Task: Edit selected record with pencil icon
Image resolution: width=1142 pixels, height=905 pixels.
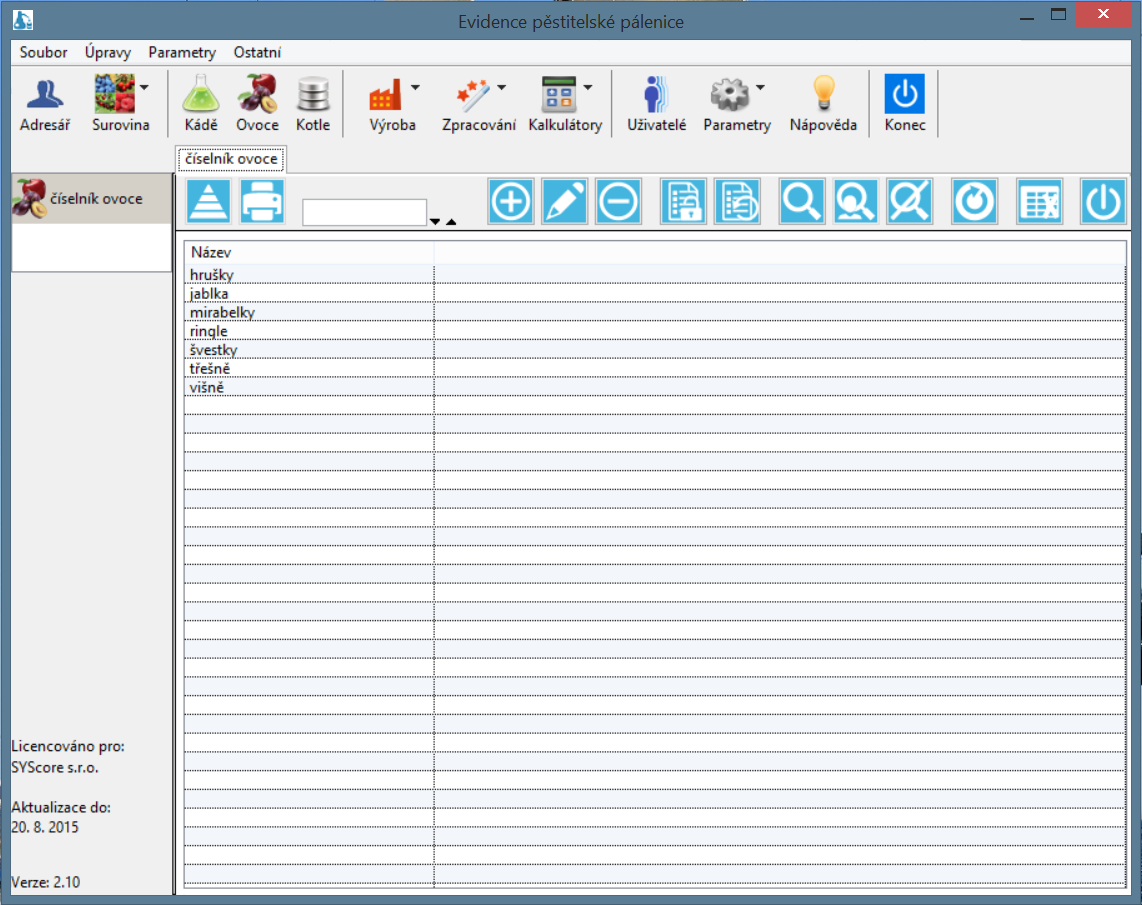Action: tap(565, 202)
